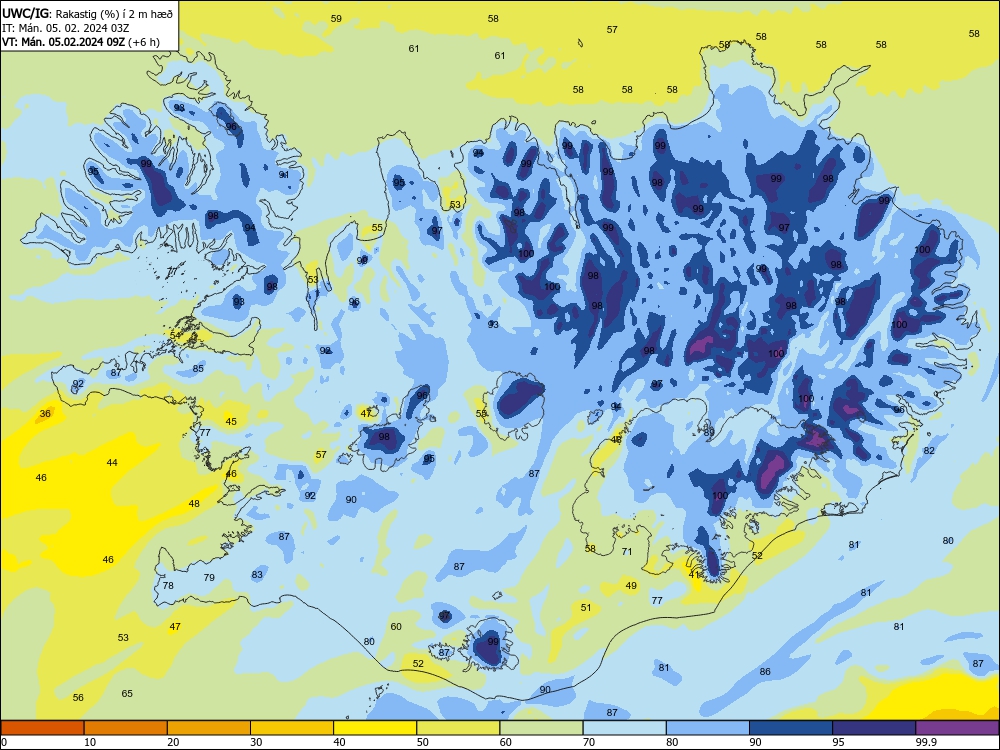This screenshot has height=750, width=1000.
Task: Click the 30–40 legend color swatch
Action: coord(292,727)
